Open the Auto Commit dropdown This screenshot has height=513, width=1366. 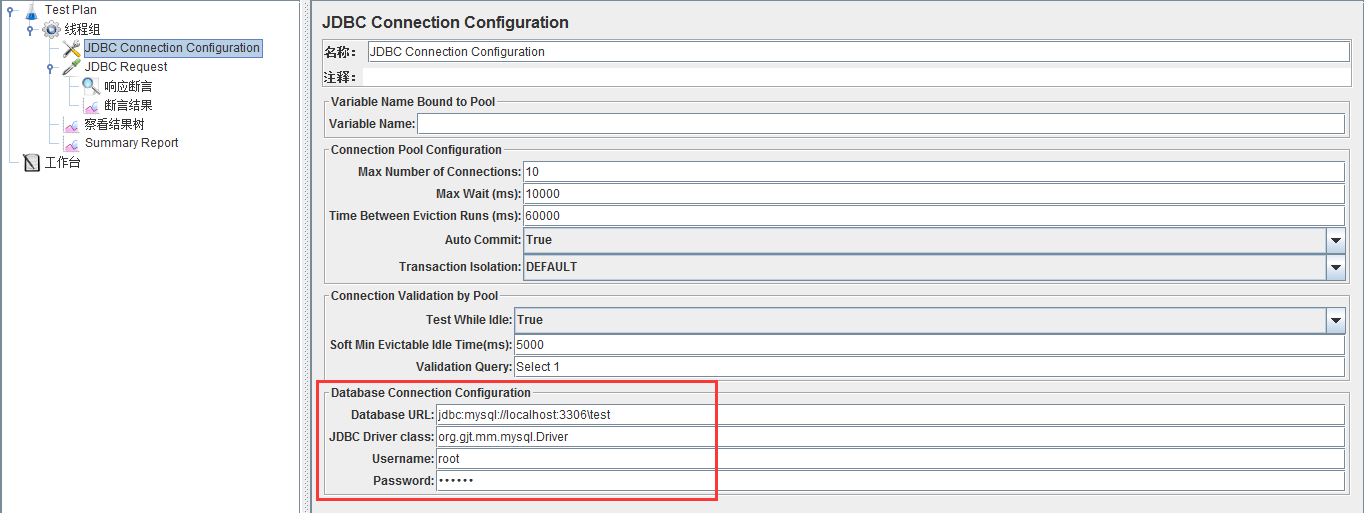1335,240
